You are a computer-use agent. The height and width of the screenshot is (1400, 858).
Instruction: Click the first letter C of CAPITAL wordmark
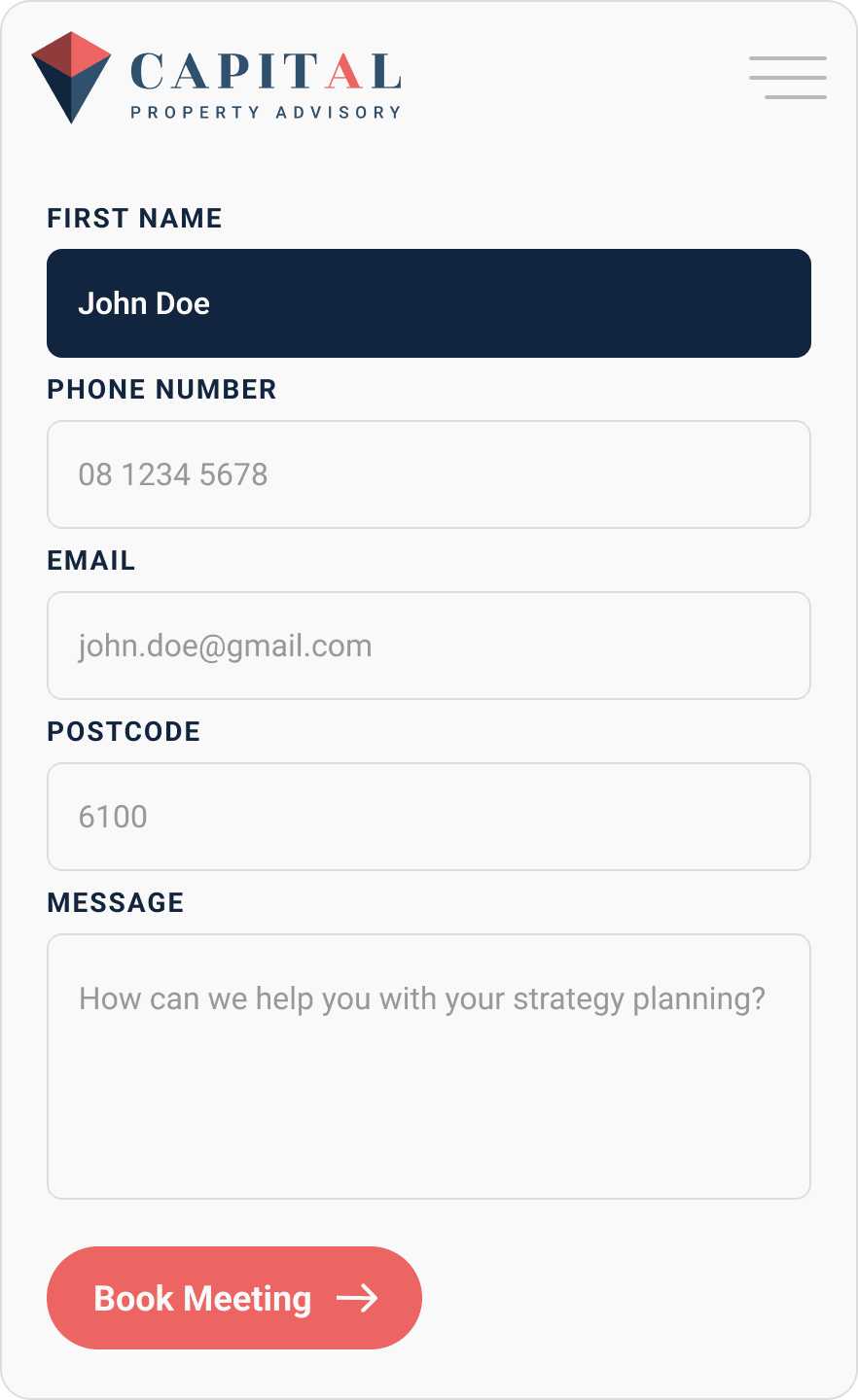(148, 72)
